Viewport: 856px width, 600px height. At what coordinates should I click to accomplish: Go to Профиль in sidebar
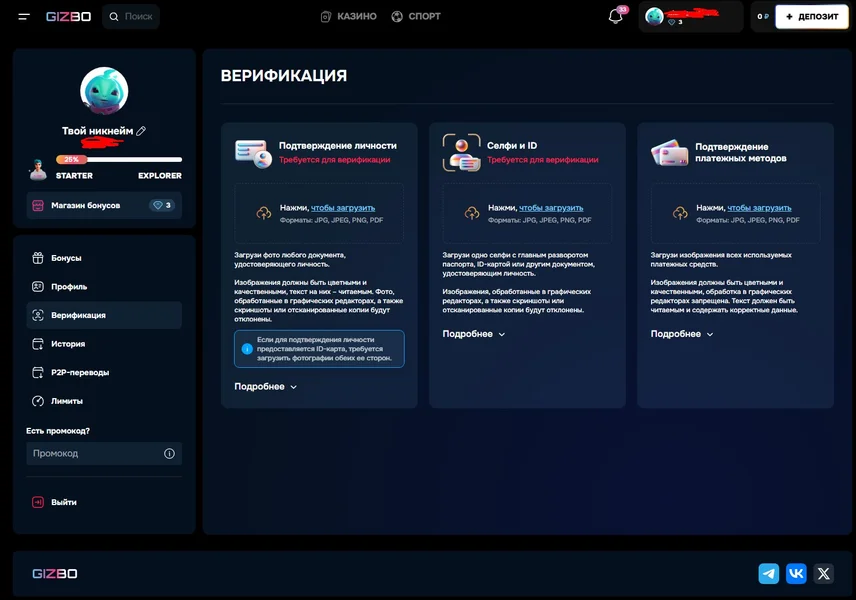pyautogui.click(x=104, y=287)
